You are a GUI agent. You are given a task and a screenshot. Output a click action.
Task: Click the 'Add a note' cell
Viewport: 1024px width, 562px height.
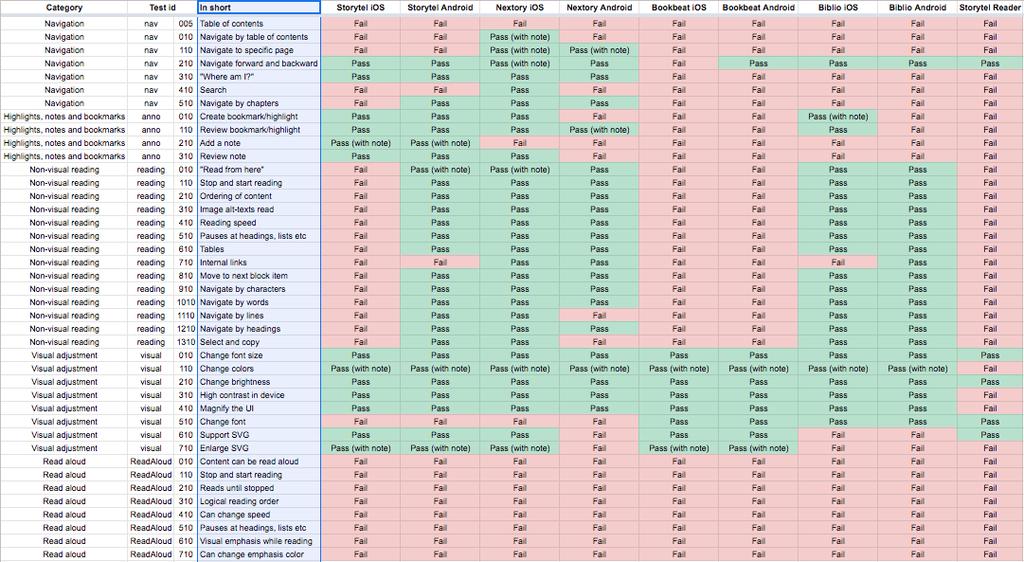tap(259, 143)
